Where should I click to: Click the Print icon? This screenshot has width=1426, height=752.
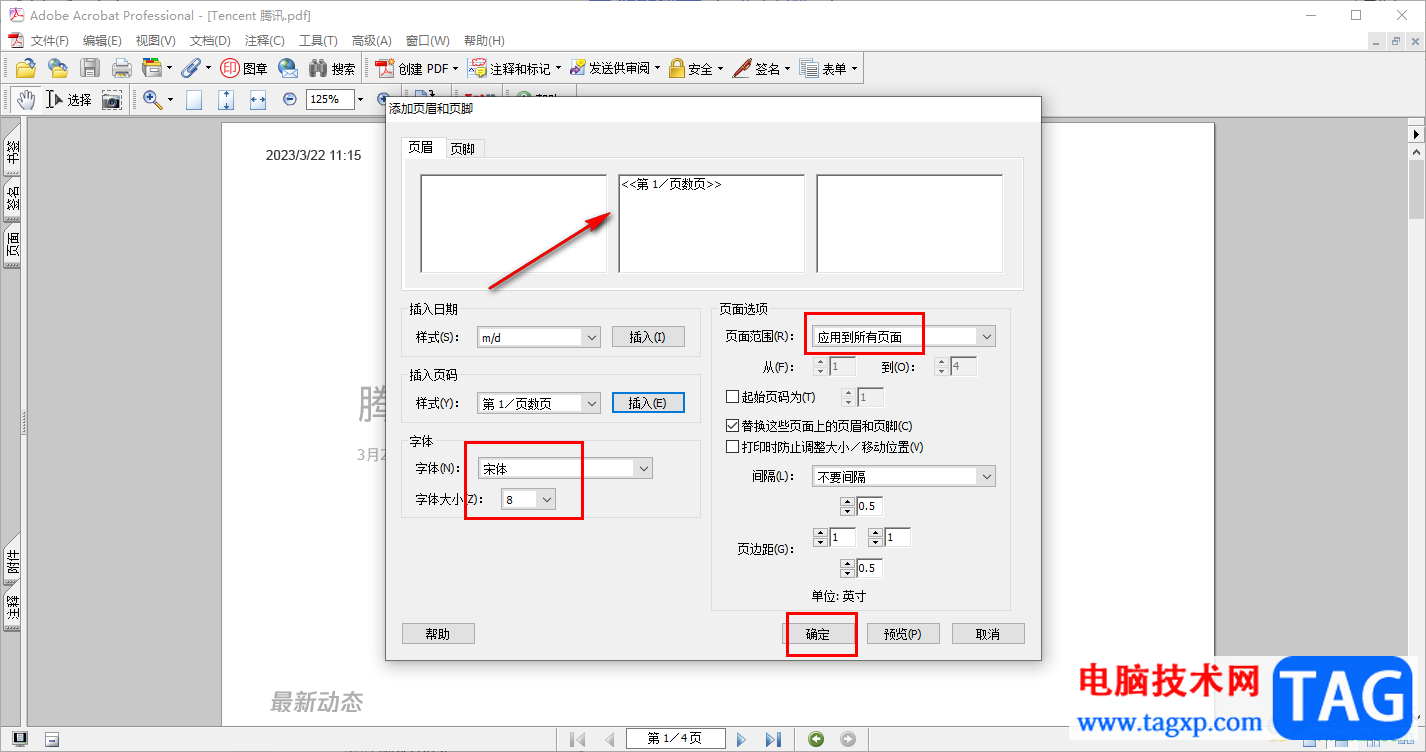(122, 68)
